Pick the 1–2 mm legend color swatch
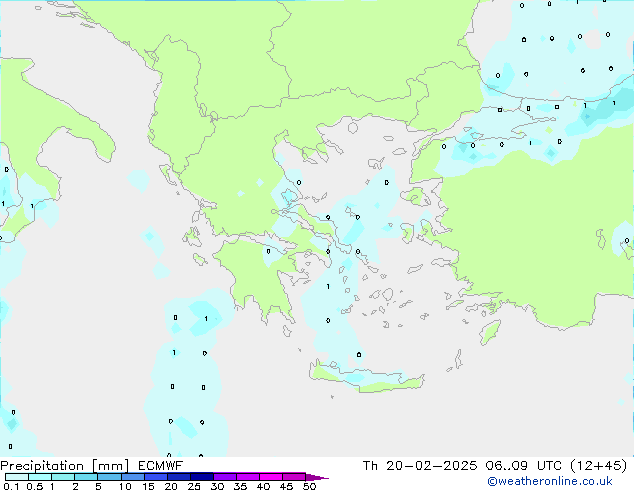This screenshot has width=634, height=490. tap(63, 477)
